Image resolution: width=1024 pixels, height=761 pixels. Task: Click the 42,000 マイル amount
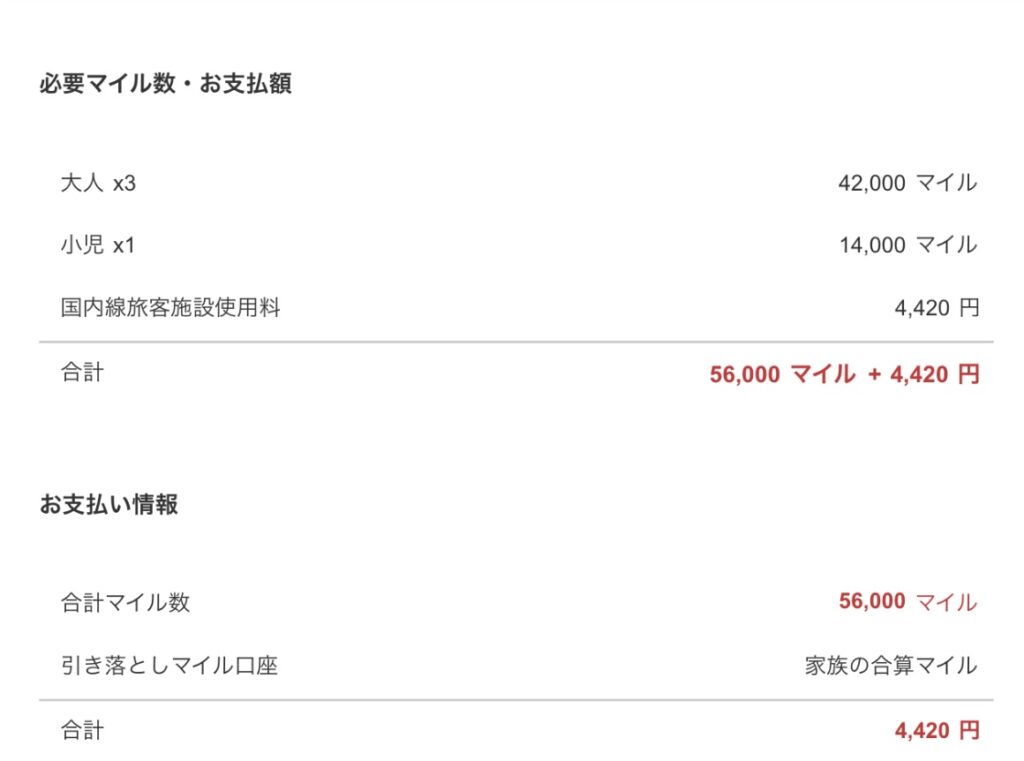(x=908, y=183)
